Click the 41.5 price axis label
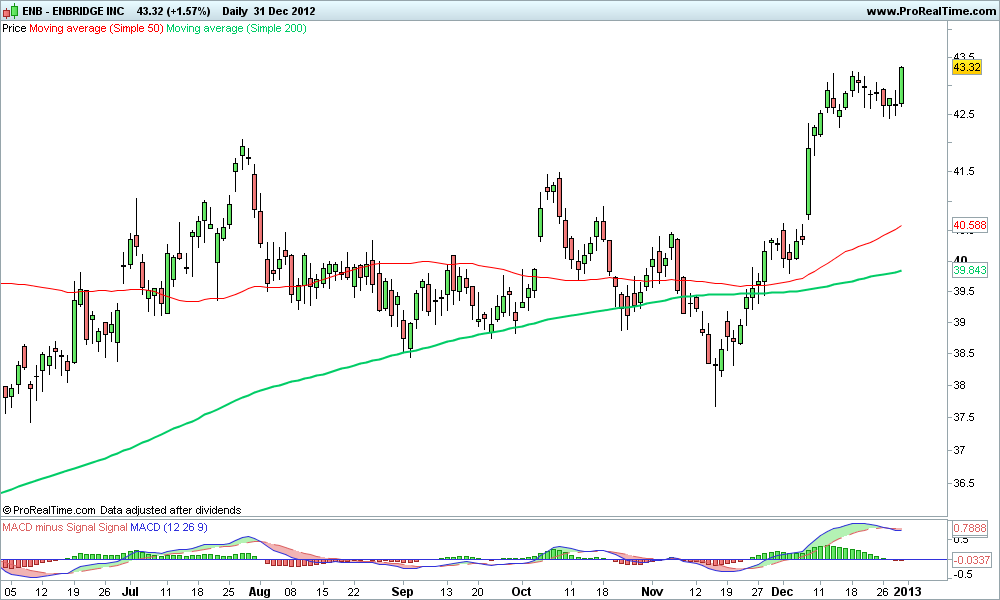The image size is (1000, 600). coord(964,171)
